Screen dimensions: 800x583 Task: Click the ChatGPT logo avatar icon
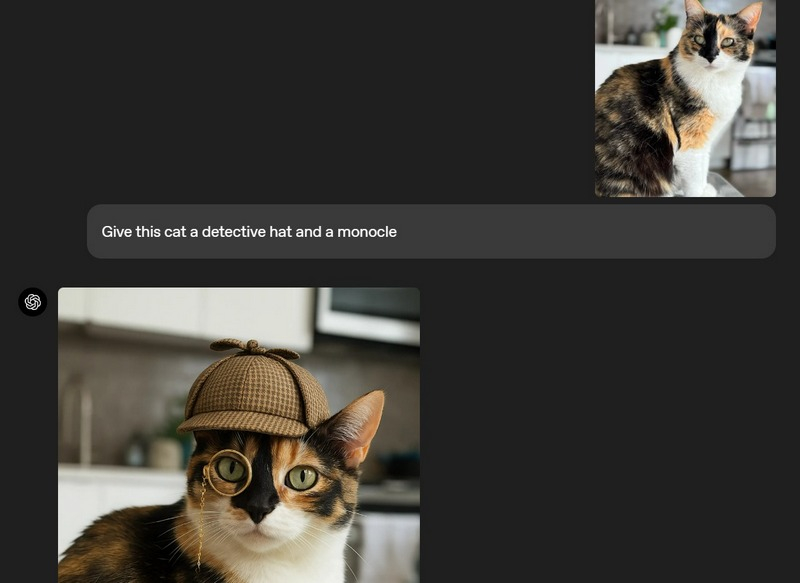pos(33,302)
